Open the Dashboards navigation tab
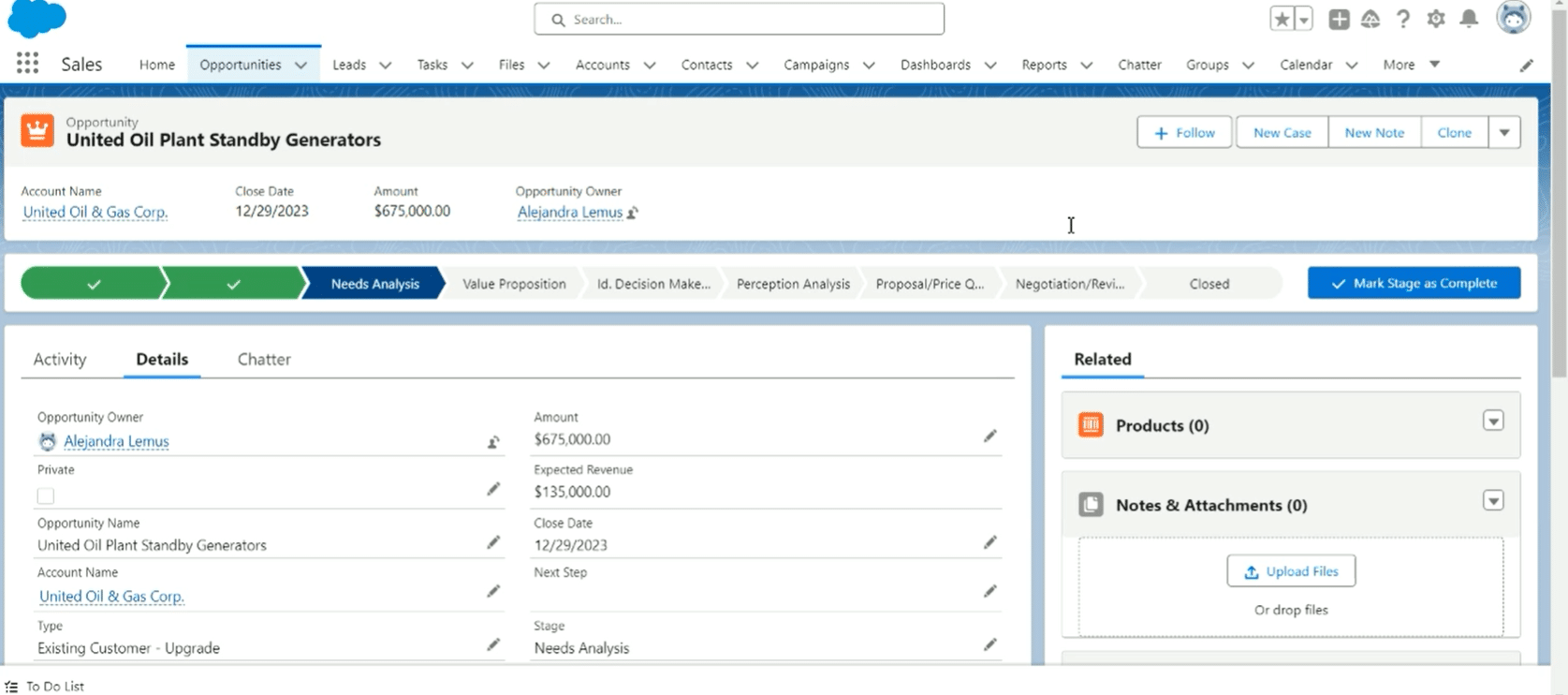The image size is (1568, 695). (935, 65)
